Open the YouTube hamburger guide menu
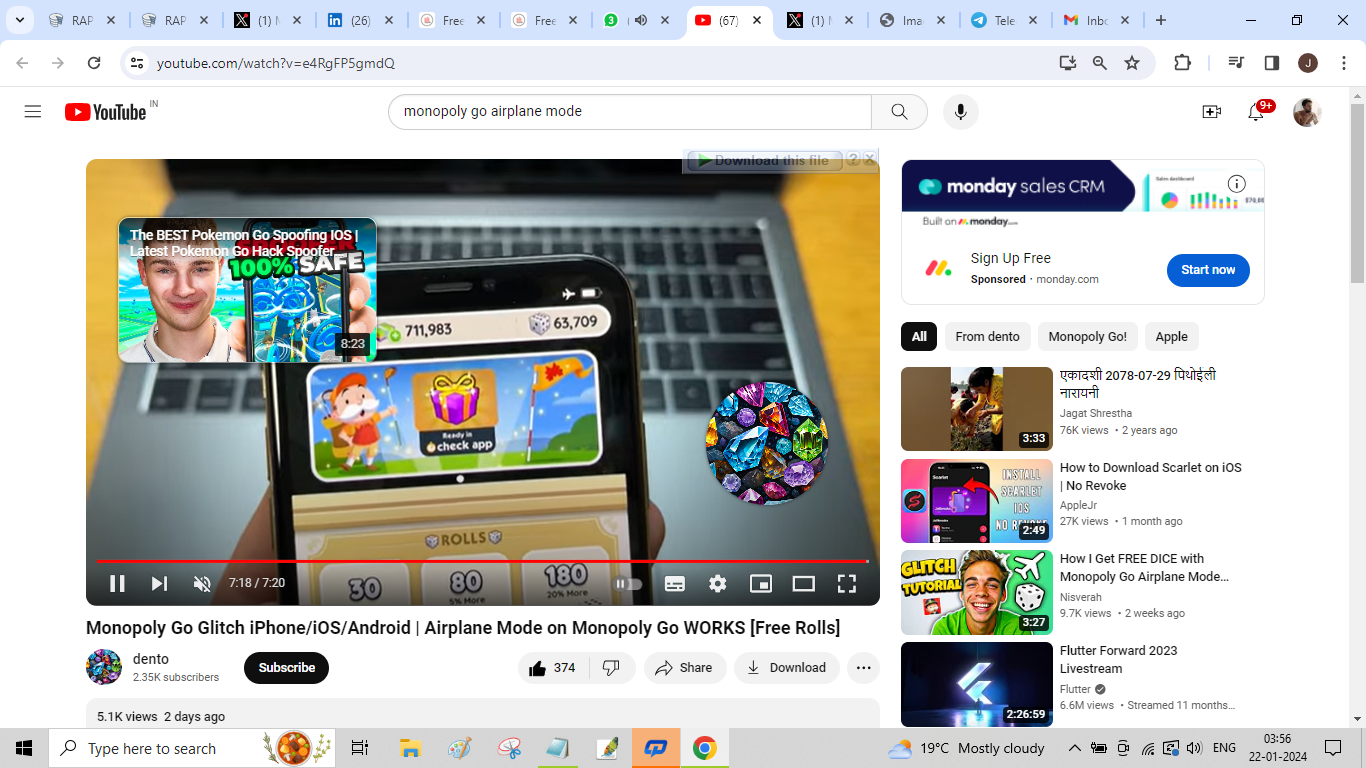 coord(33,112)
